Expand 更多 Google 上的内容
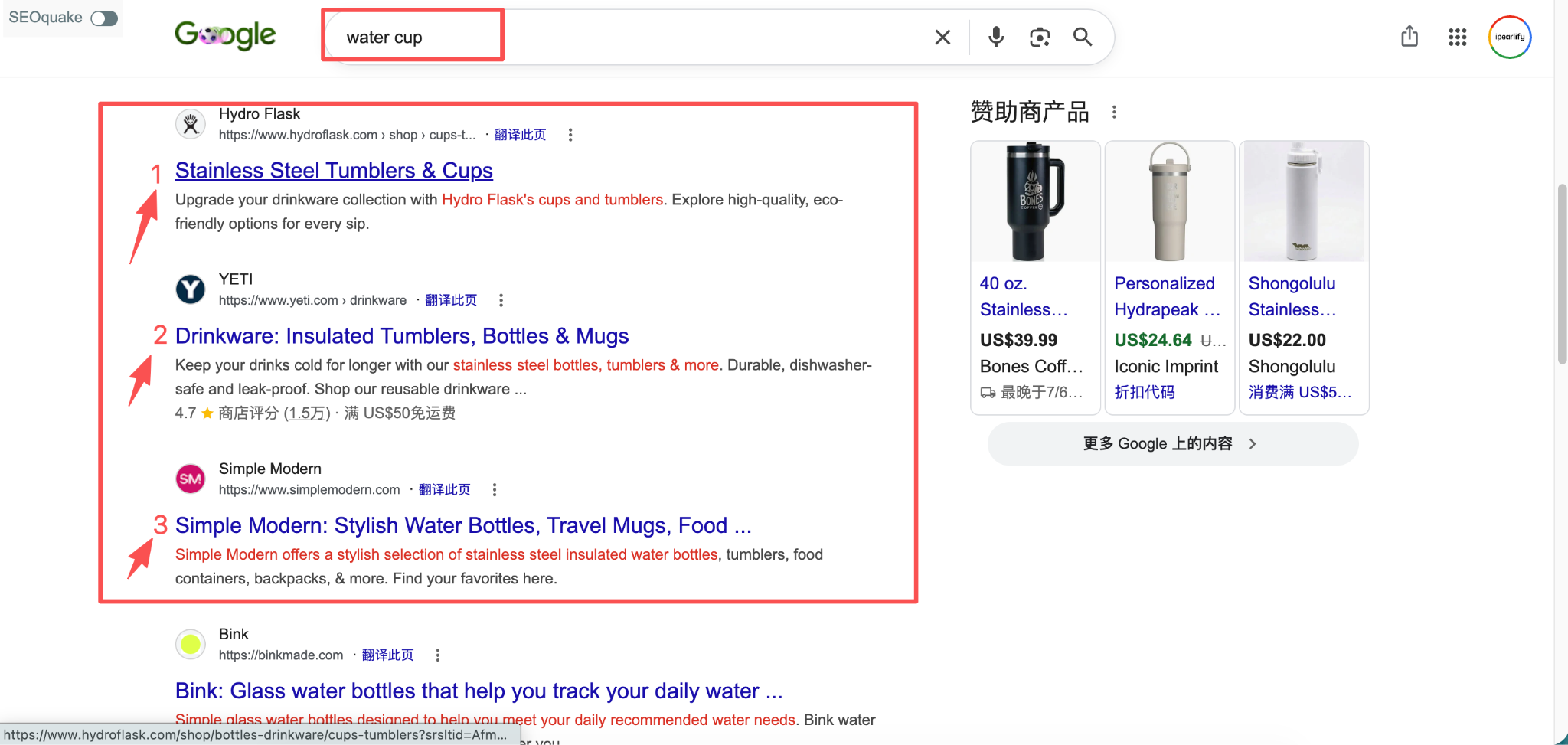The height and width of the screenshot is (745, 1568). [1172, 443]
